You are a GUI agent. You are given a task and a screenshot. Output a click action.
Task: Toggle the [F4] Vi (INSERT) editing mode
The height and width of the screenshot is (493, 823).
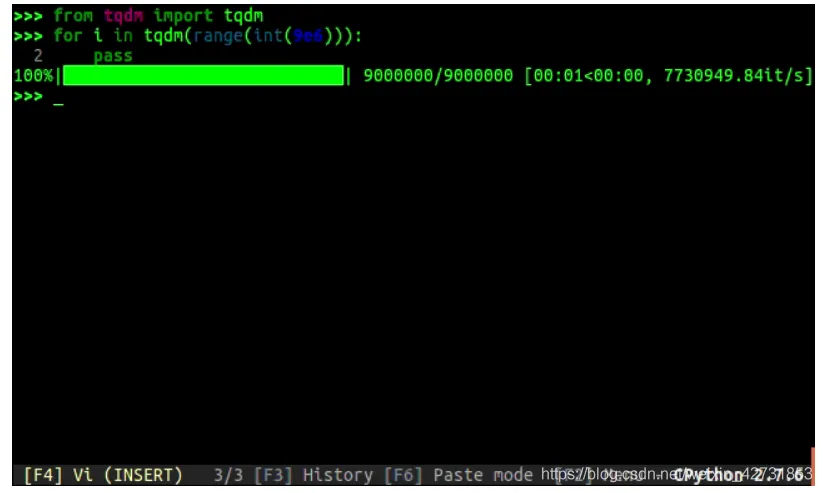pos(103,475)
